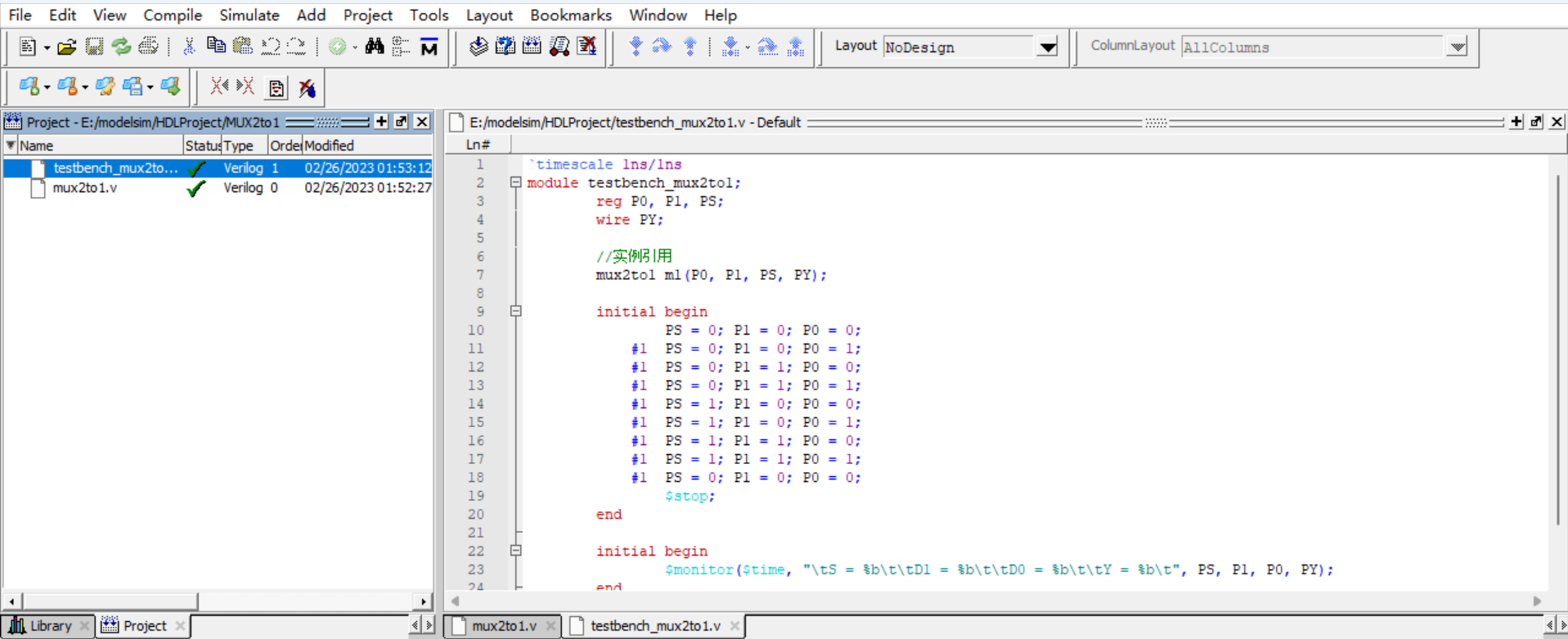Click the Print icon in toolbar
This screenshot has width=1568, height=639.
tap(148, 47)
